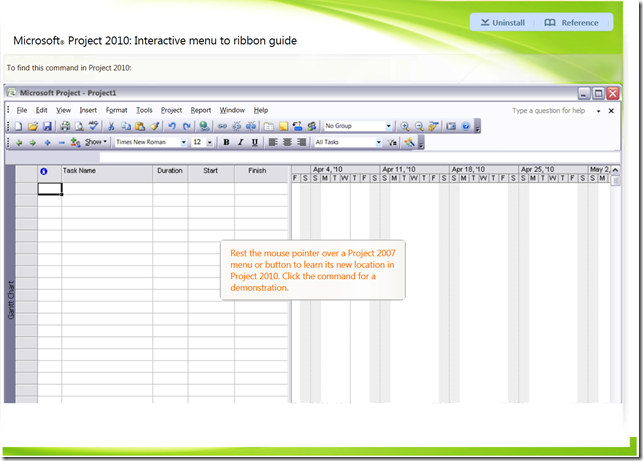
Task: Click the Print icon
Action: pos(65,126)
